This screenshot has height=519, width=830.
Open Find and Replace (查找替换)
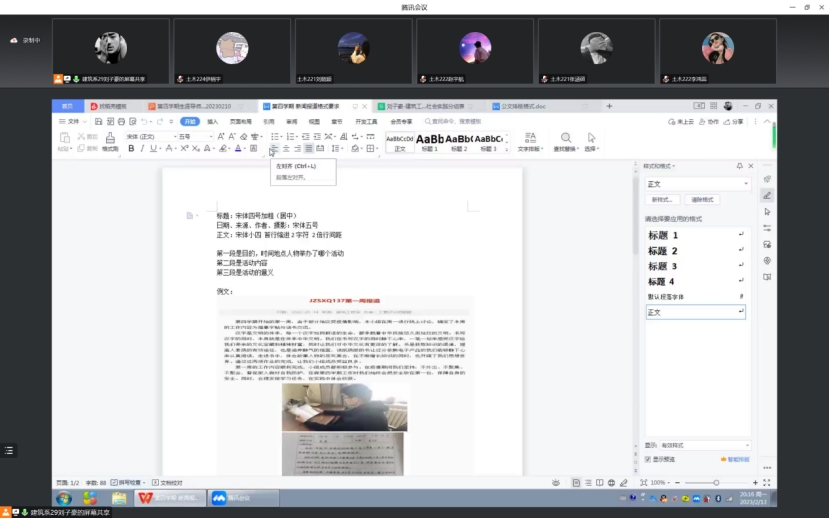click(565, 142)
